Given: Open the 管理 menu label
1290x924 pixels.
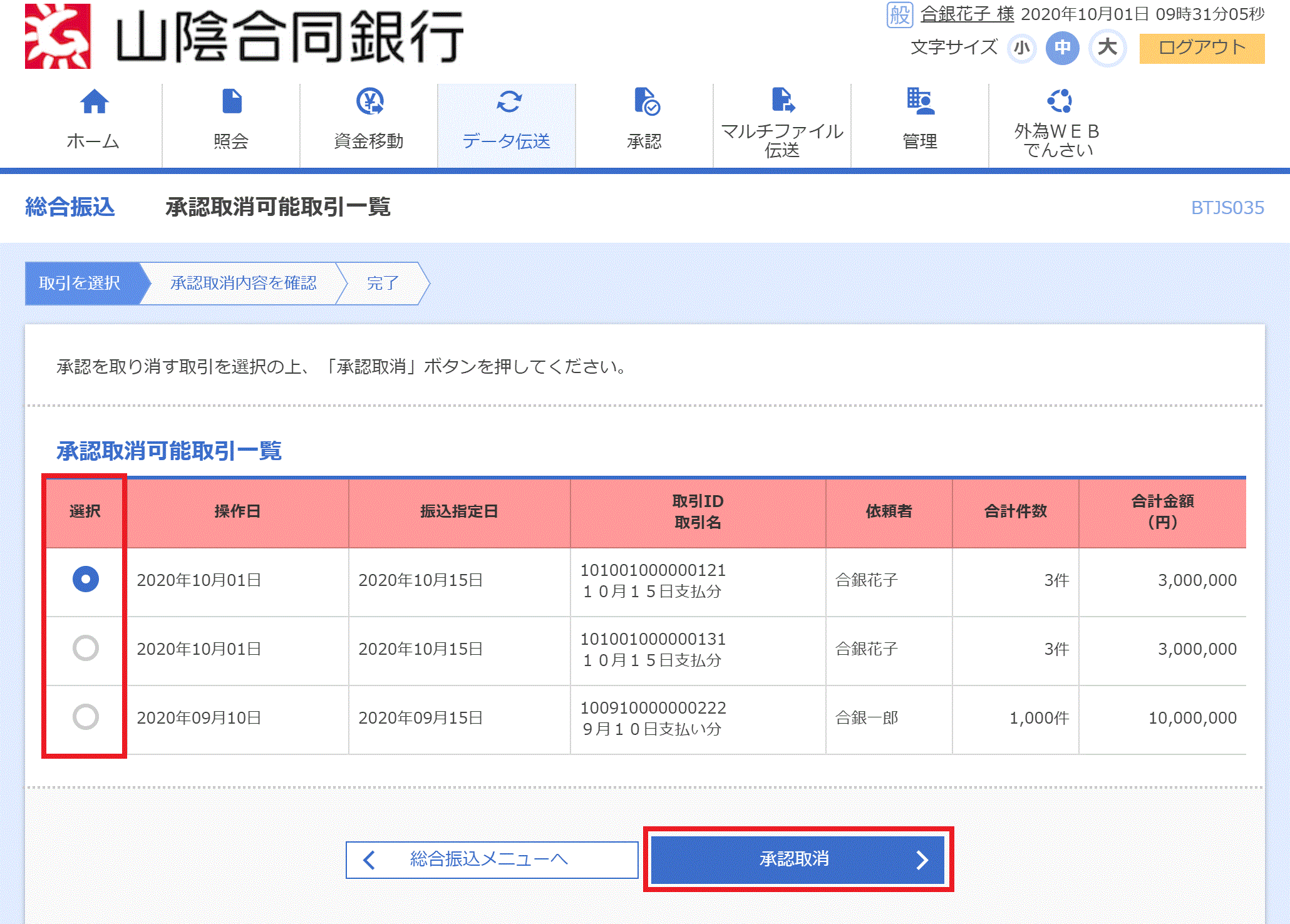Looking at the screenshot, I should coord(920,141).
